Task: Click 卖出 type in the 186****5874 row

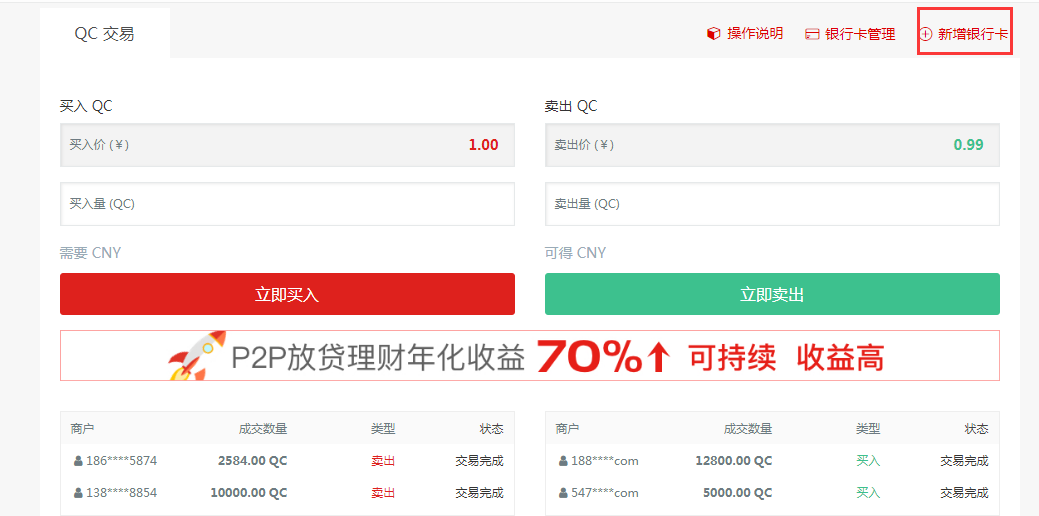Action: tap(383, 461)
